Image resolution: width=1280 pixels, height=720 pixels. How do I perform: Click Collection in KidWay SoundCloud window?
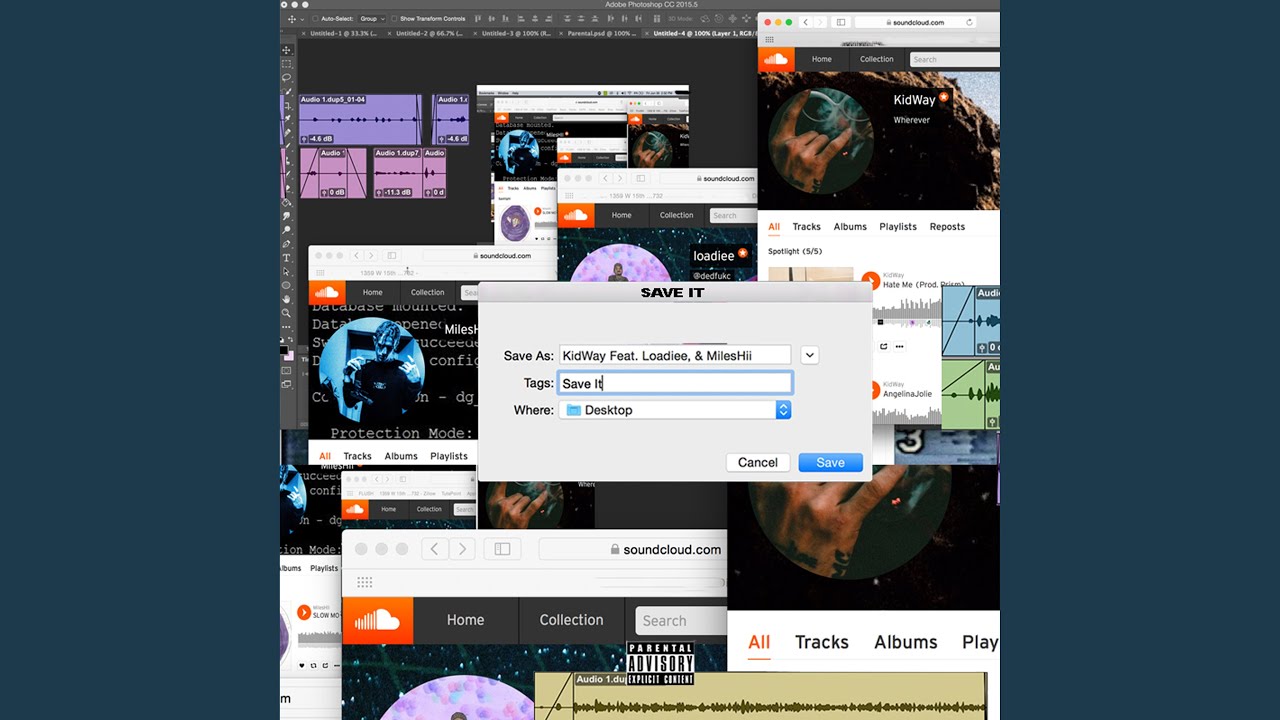coord(877,59)
